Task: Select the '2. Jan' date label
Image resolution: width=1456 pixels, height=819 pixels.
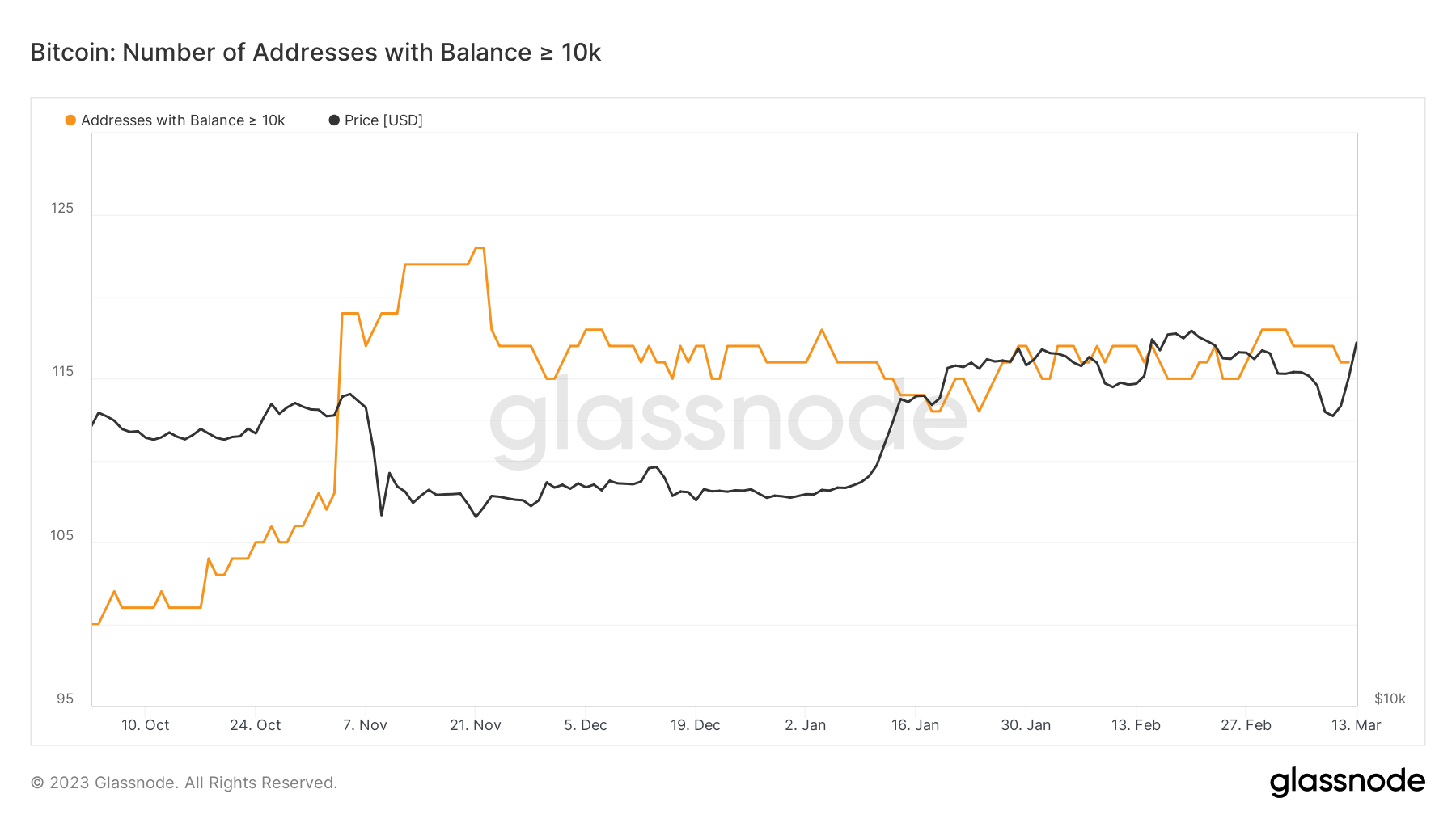Action: point(806,725)
